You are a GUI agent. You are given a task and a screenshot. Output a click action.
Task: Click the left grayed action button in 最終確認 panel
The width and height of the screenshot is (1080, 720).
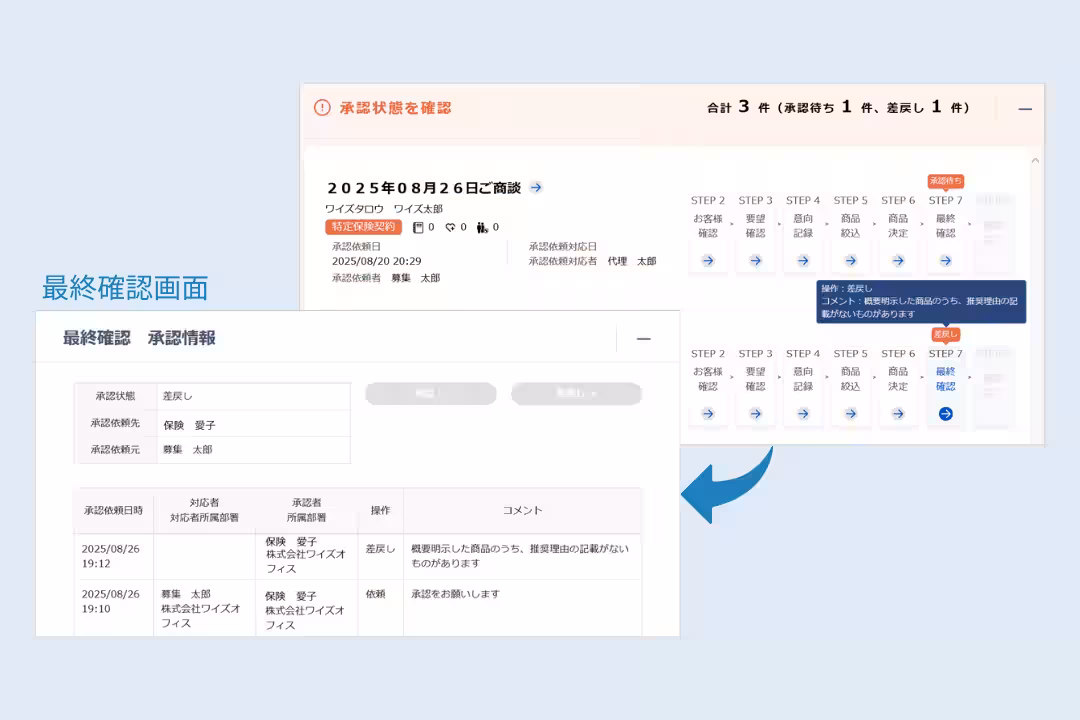coord(430,393)
